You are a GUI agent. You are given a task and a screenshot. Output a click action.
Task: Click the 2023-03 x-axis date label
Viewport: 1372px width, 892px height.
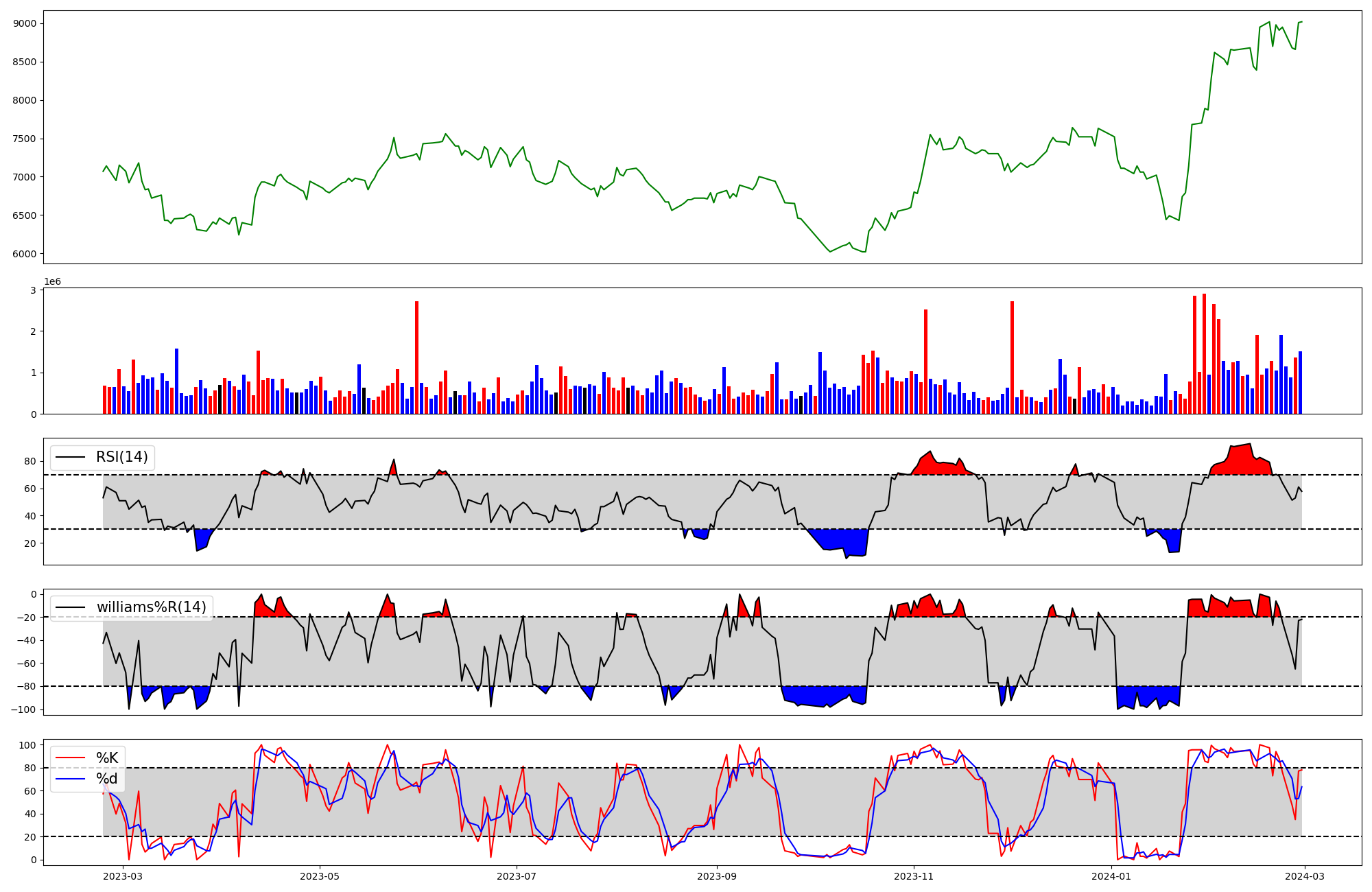[123, 876]
